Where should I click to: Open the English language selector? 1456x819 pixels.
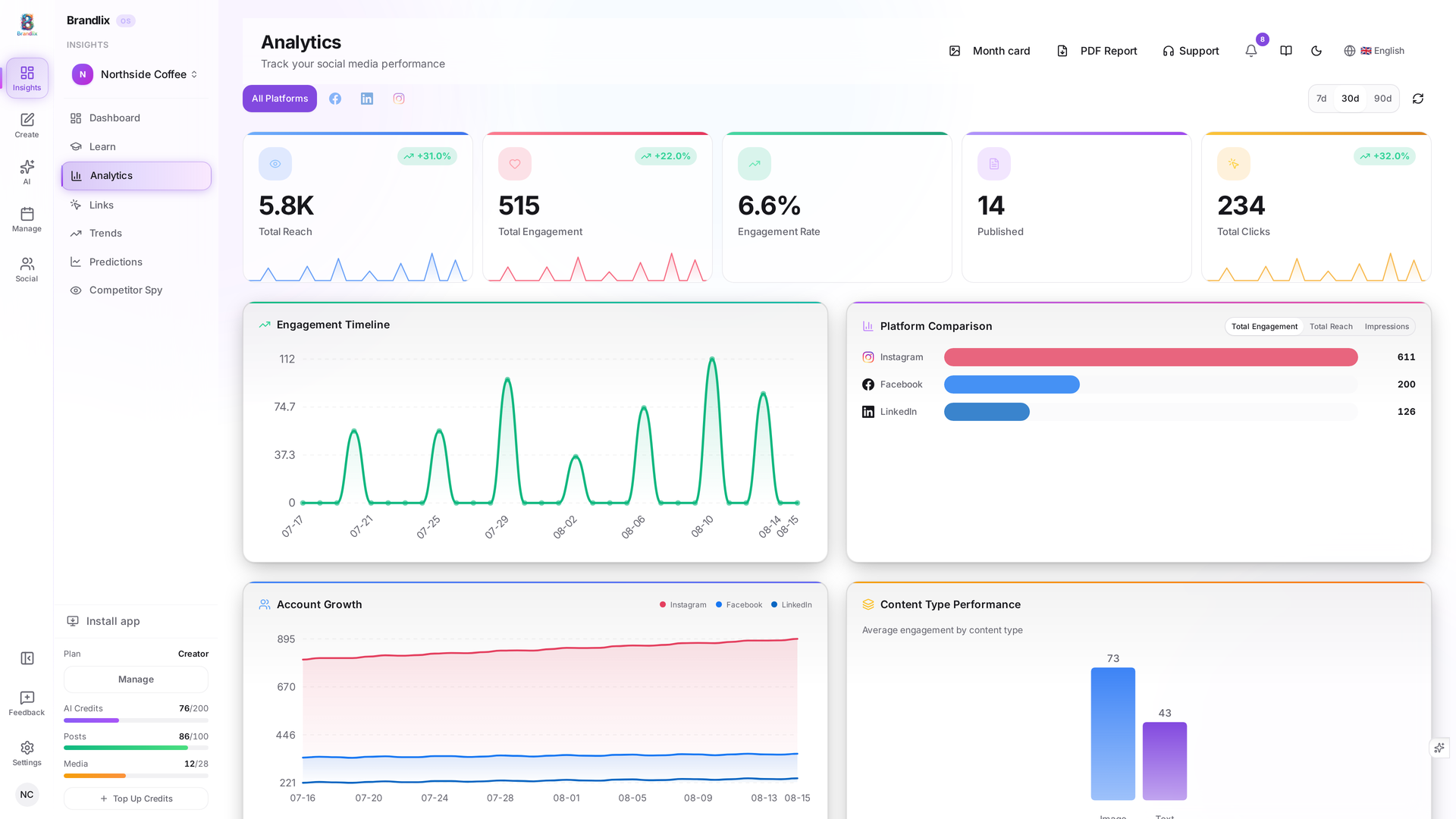[1374, 51]
